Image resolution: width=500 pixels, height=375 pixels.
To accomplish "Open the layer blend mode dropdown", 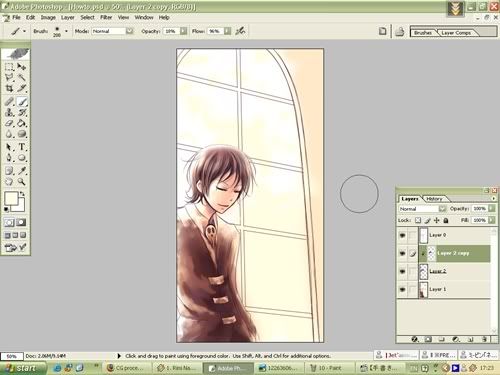I will (442, 209).
